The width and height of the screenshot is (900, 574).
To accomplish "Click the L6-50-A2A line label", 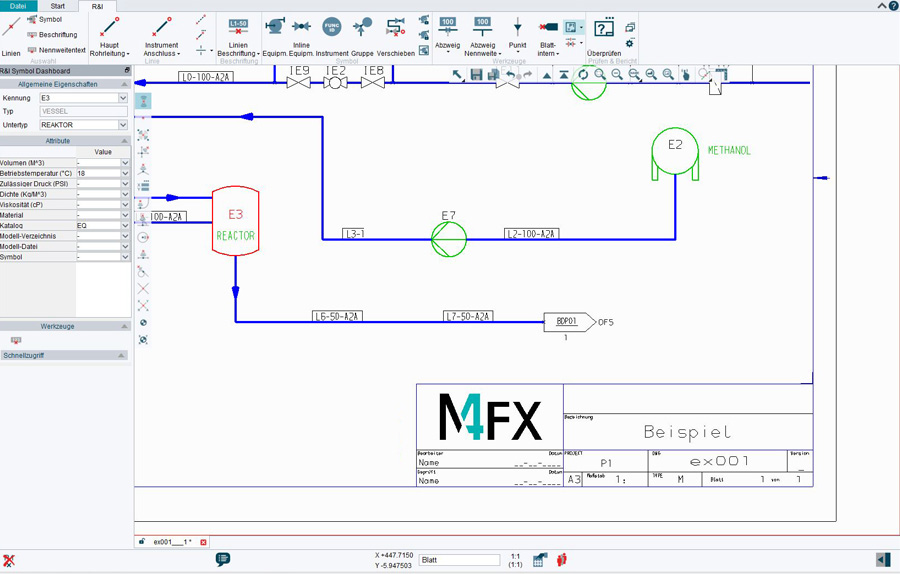I will click(x=338, y=316).
